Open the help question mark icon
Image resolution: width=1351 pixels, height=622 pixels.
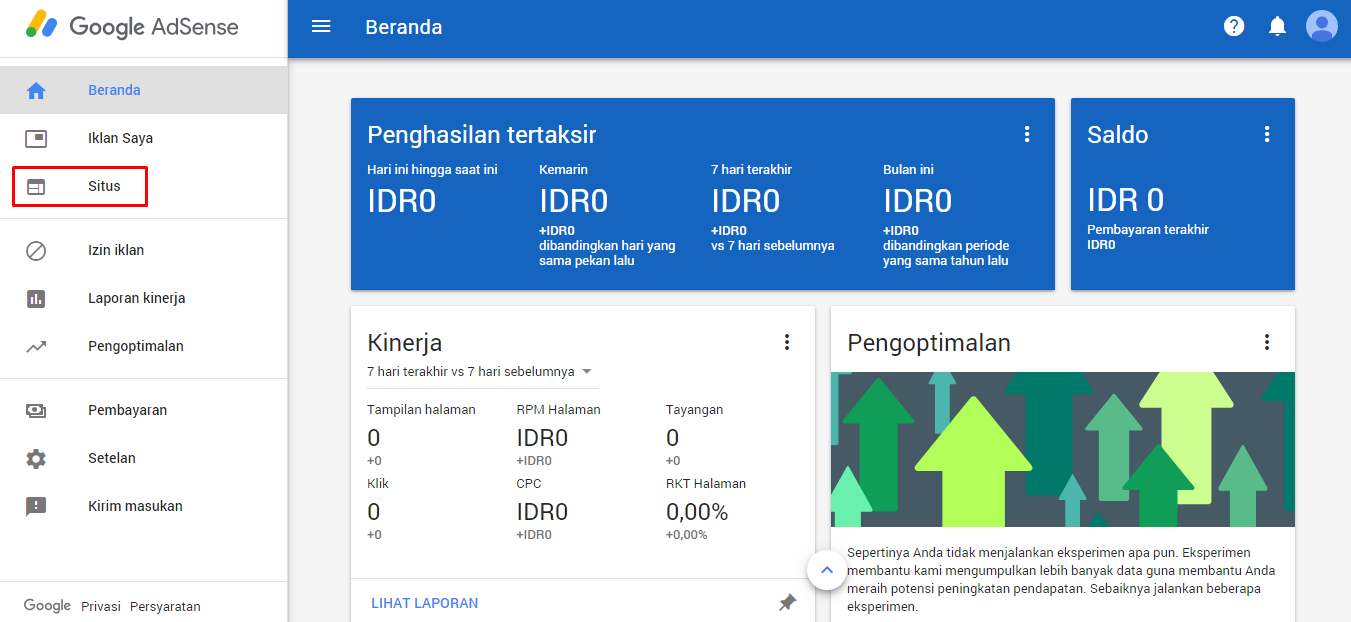click(1234, 27)
